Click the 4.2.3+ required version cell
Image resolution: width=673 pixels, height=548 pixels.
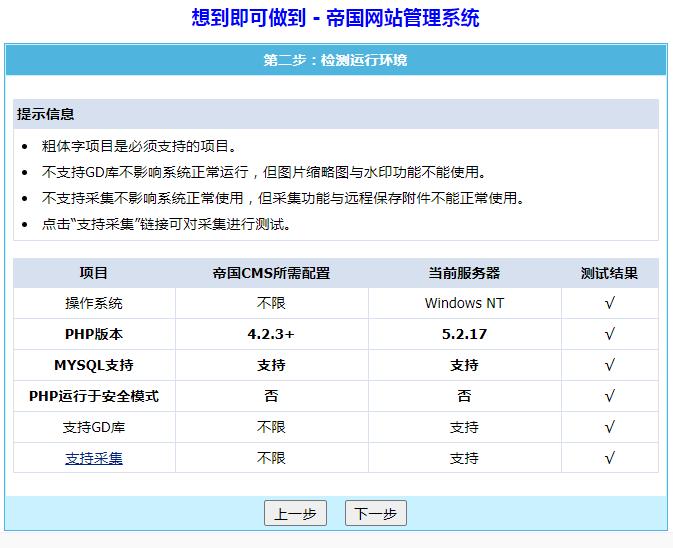click(271, 334)
